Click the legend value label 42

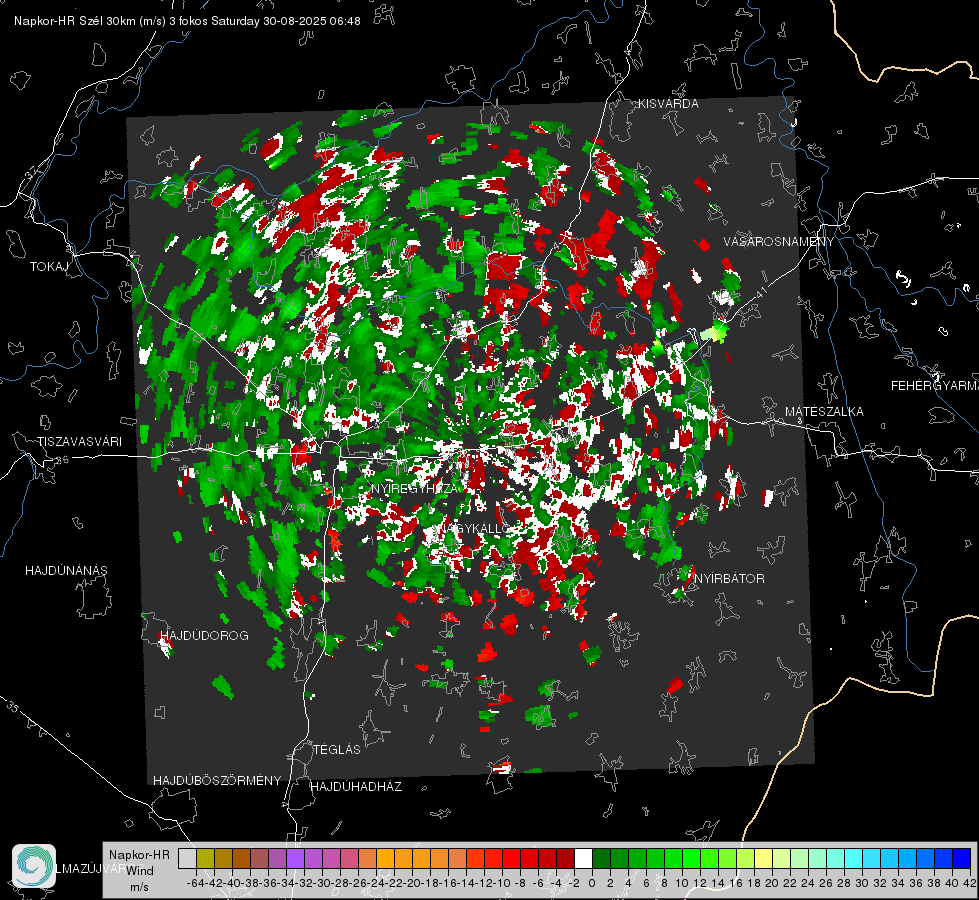970,883
